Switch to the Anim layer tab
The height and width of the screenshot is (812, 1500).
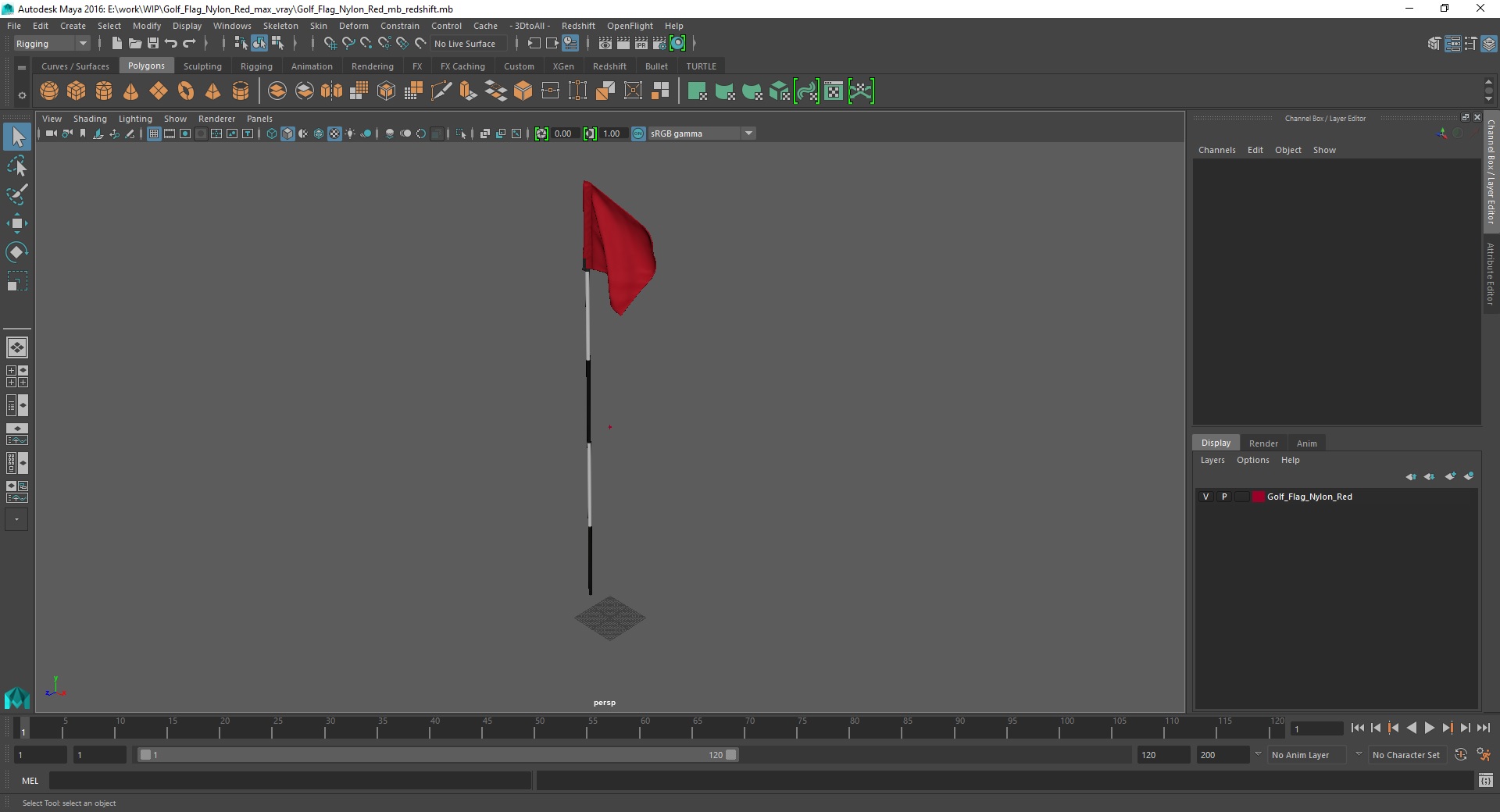coord(1306,443)
